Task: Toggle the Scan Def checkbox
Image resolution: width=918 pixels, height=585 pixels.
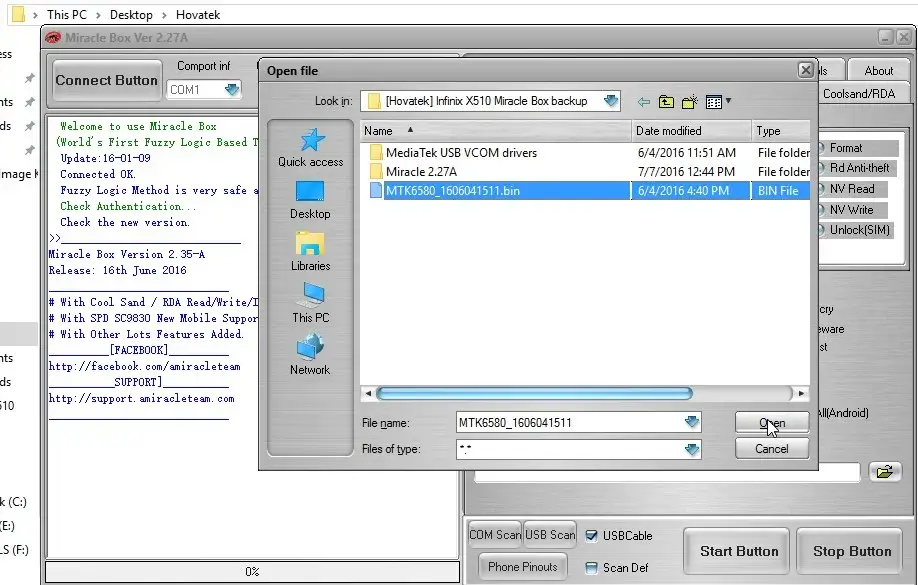Action: tap(591, 567)
